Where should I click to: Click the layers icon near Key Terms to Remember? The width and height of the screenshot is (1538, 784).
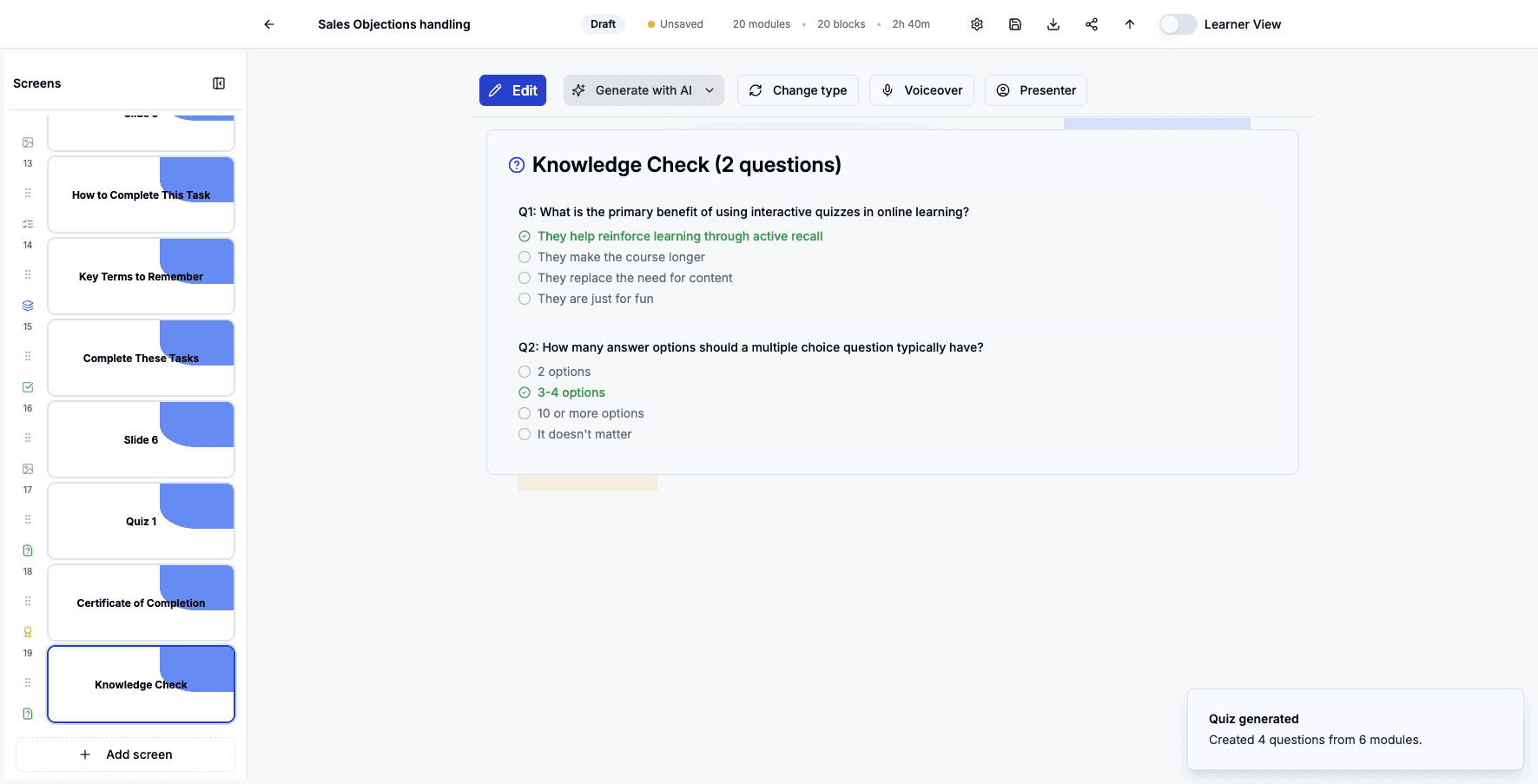(x=27, y=305)
